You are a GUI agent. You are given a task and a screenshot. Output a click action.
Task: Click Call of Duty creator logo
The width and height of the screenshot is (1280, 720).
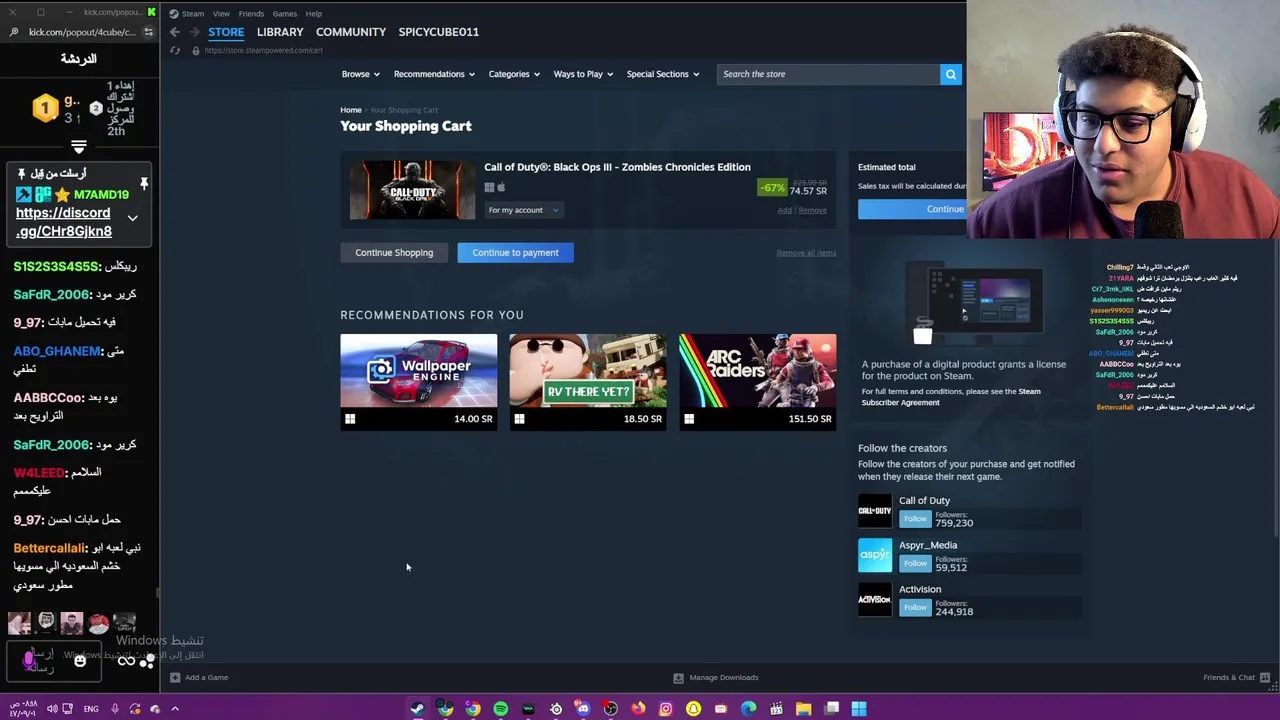pyautogui.click(x=875, y=511)
